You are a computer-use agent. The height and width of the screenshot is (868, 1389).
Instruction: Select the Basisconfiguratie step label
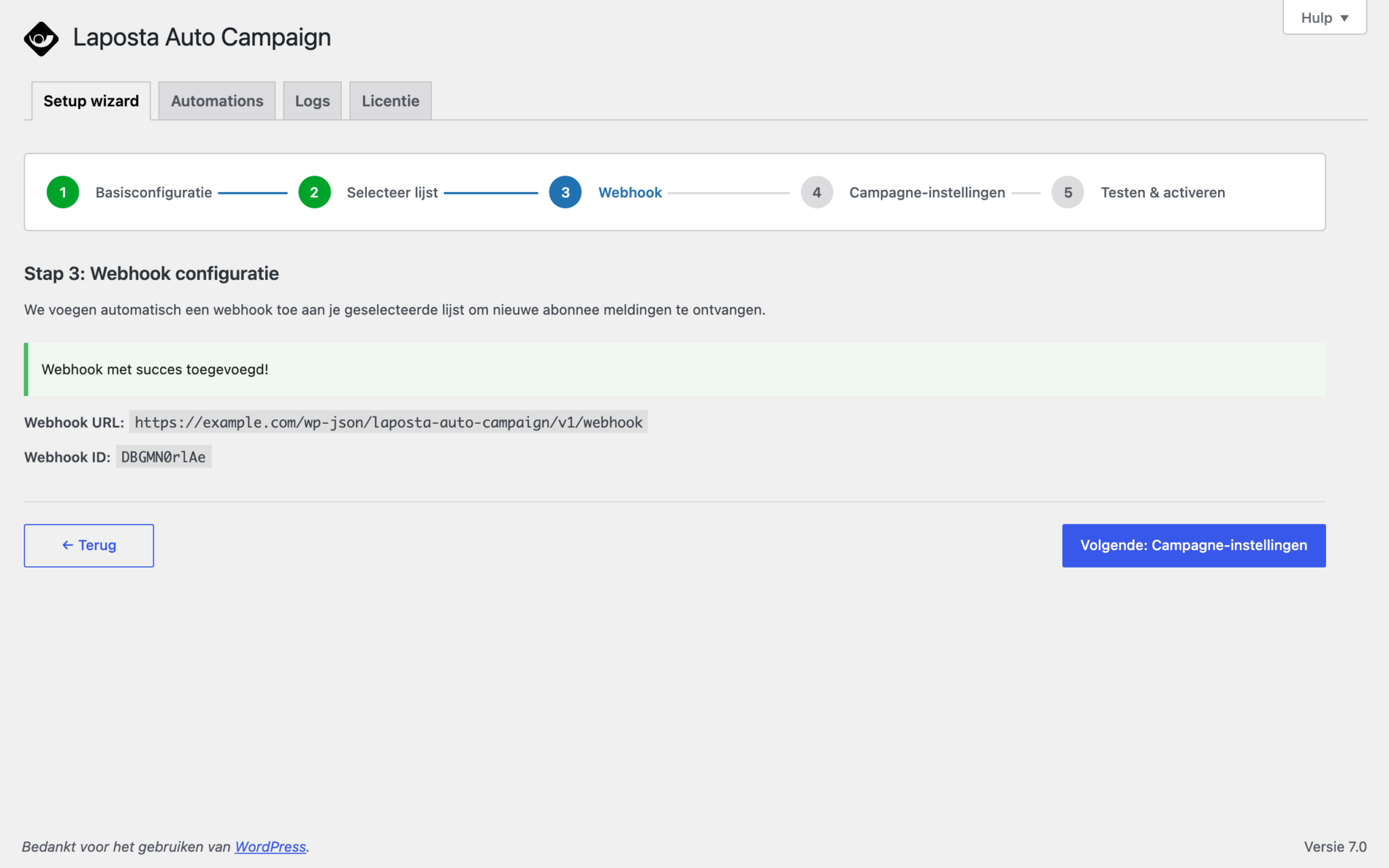pos(154,193)
